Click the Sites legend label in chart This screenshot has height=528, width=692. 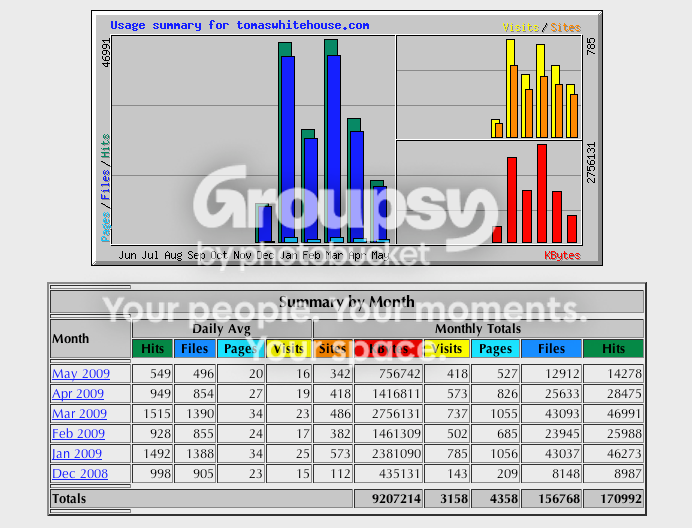coord(565,27)
